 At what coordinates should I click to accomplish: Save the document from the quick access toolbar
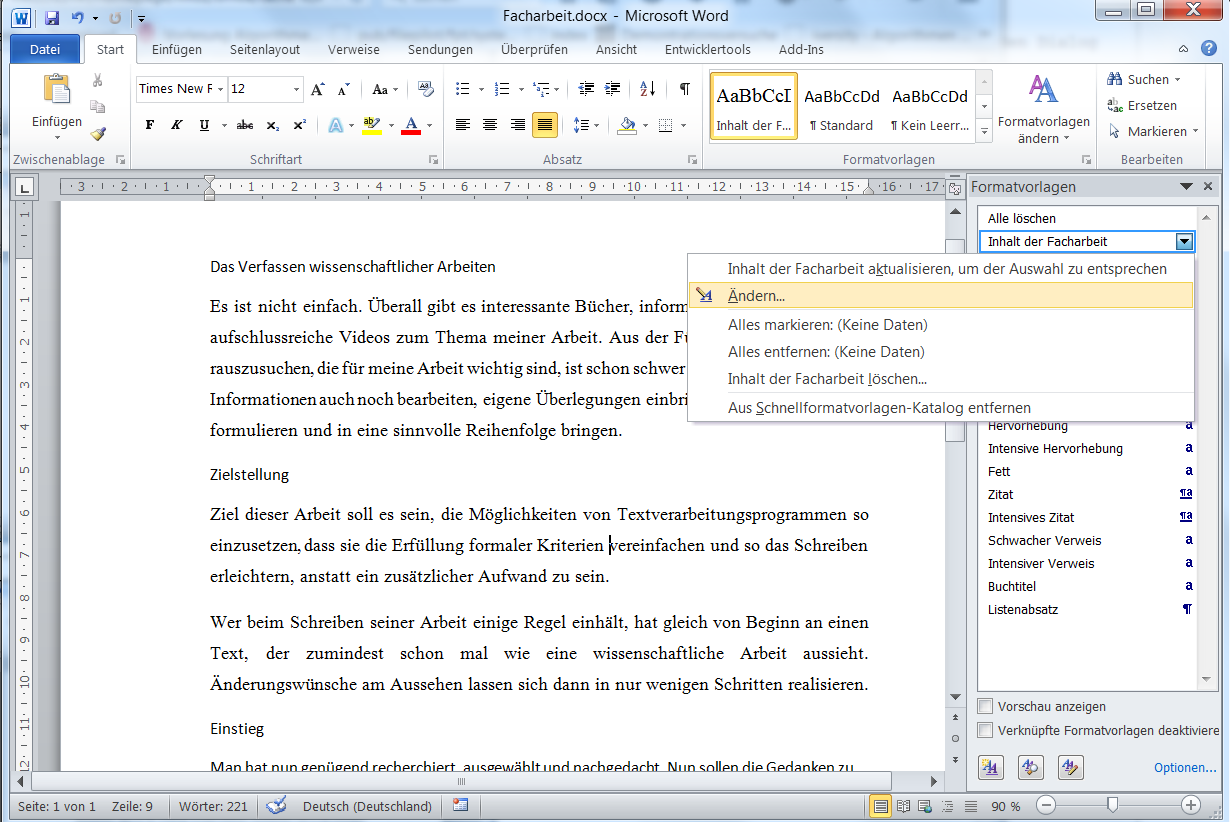pos(52,18)
